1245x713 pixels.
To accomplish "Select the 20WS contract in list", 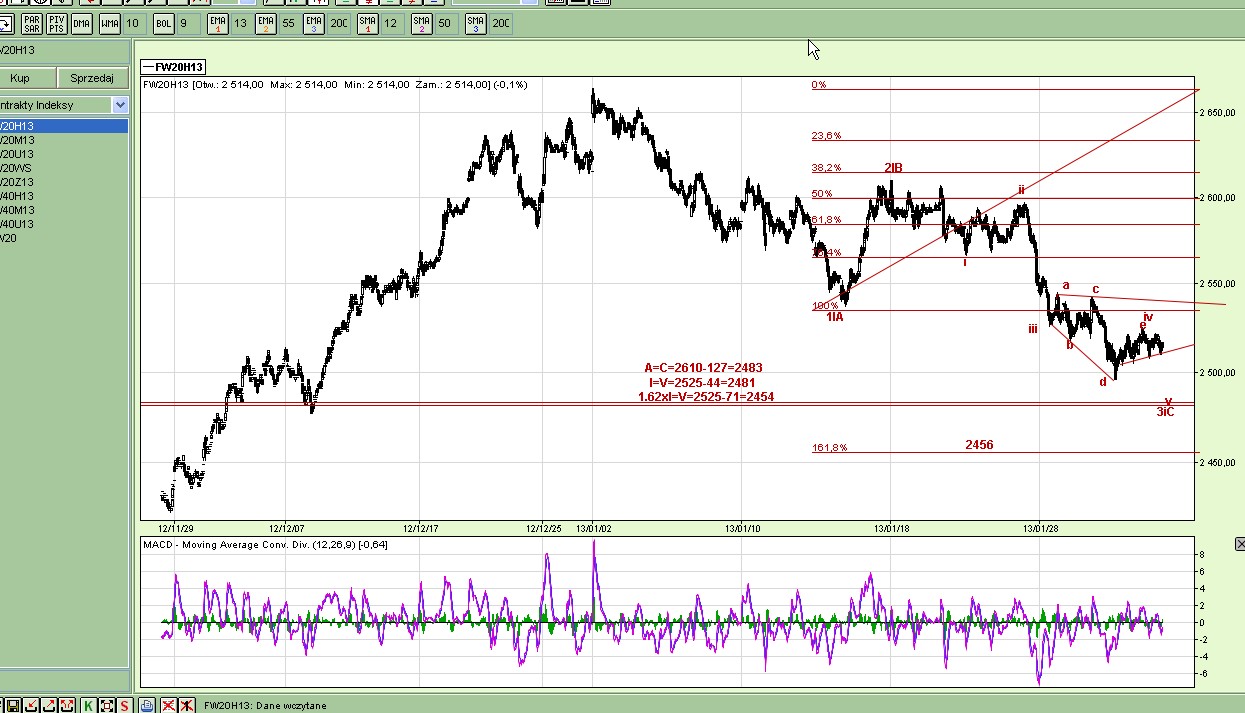I will [x=64, y=168].
